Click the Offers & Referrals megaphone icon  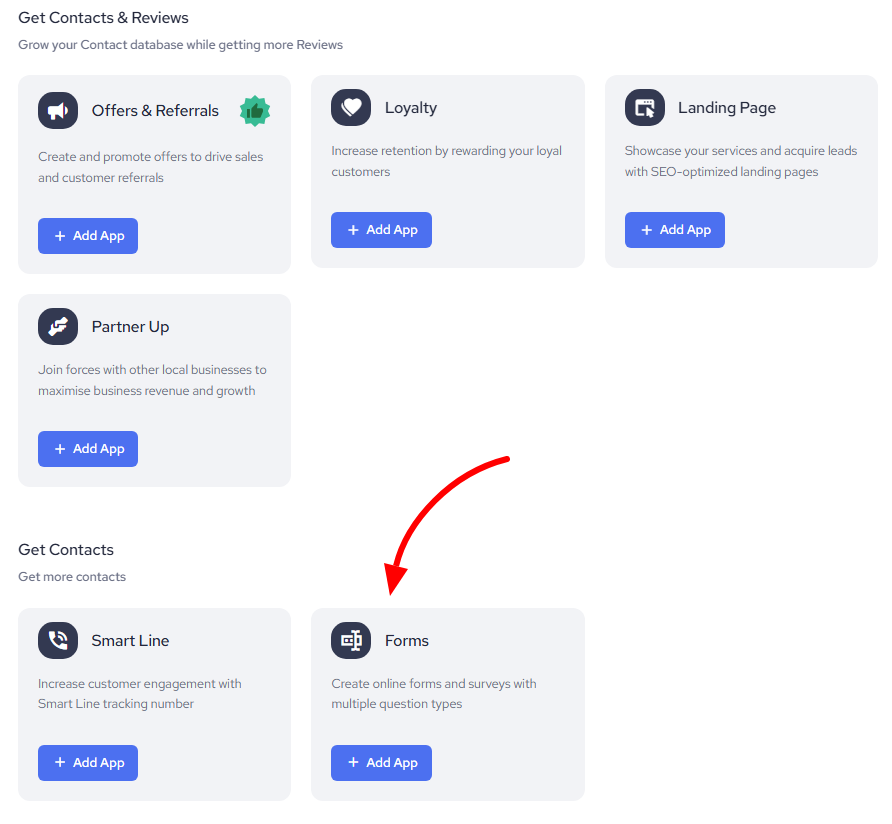tap(58, 110)
